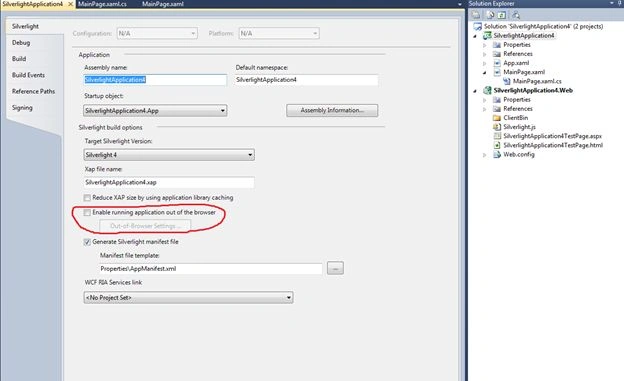This screenshot has height=381, width=624.
Task: Click the Refresh icon in Solution Explorer
Action: [502, 15]
